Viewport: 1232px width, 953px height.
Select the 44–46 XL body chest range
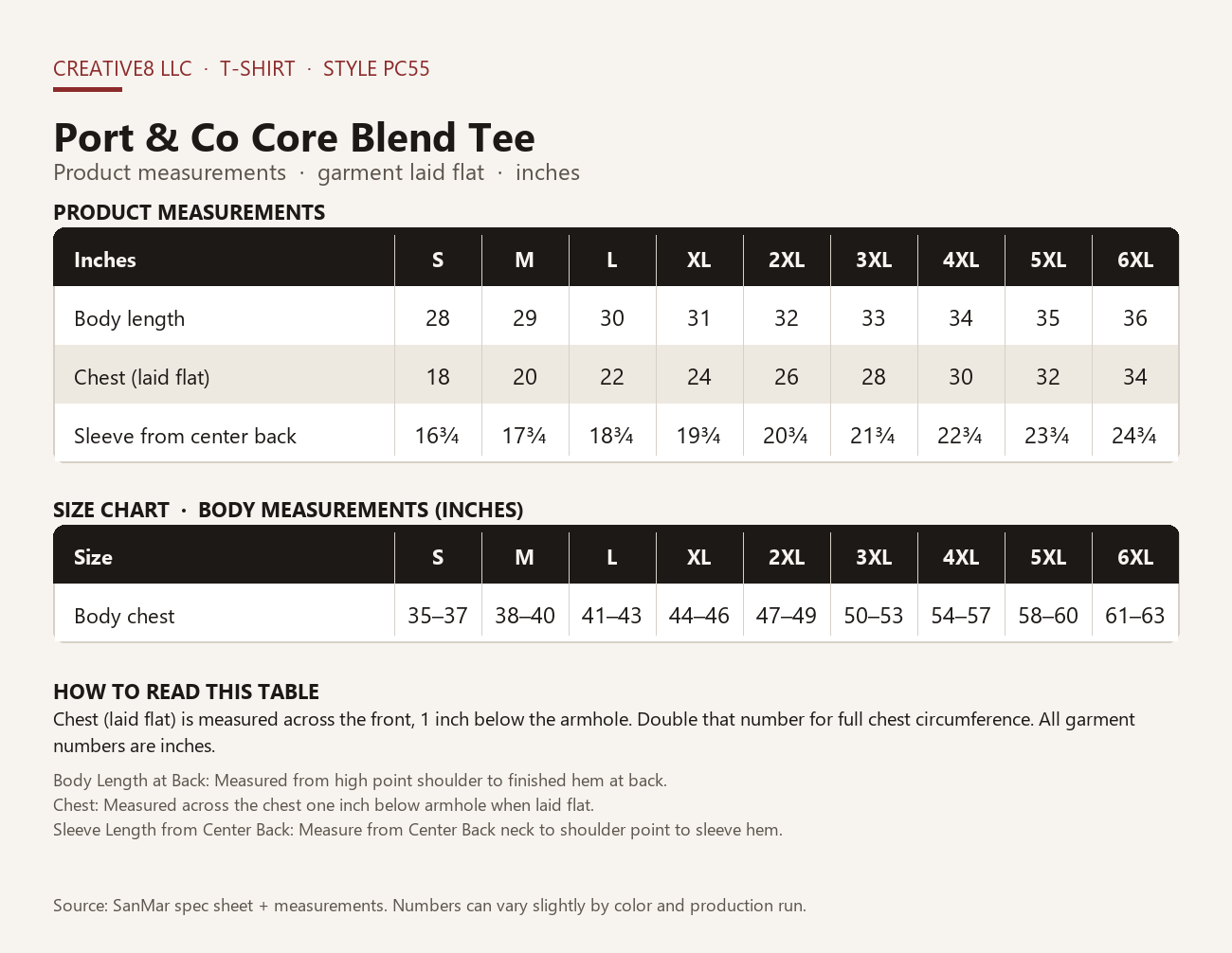pyautogui.click(x=699, y=616)
